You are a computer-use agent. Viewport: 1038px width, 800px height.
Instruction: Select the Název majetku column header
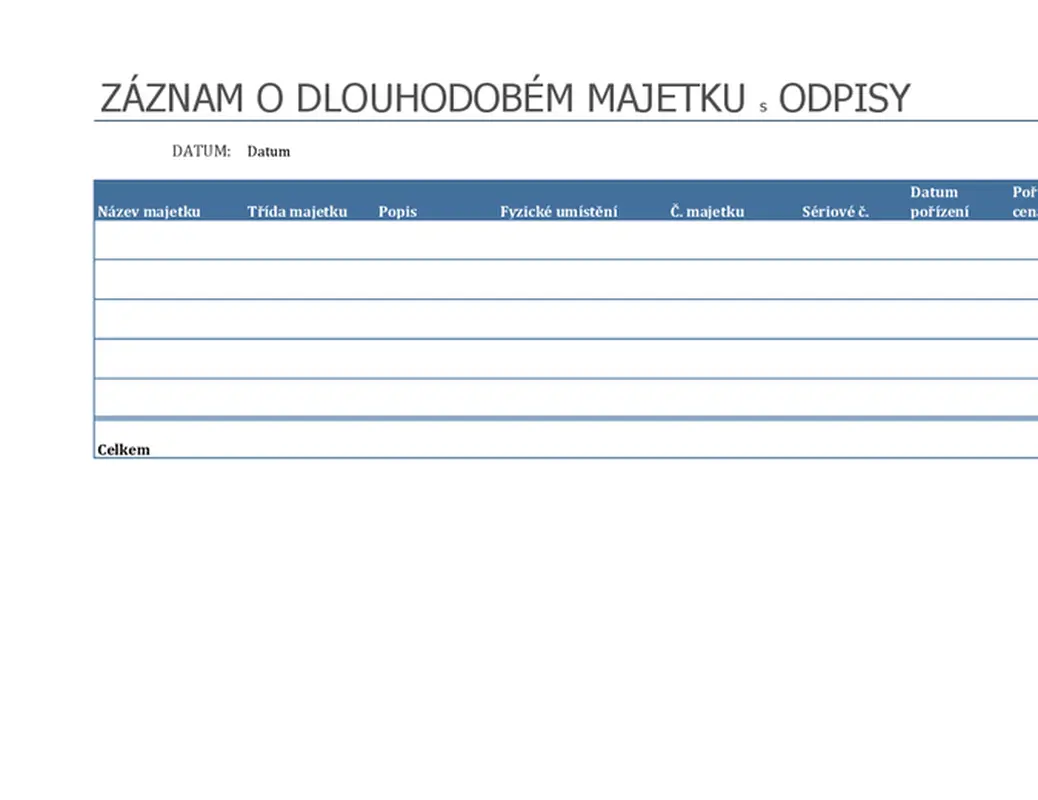pos(149,211)
